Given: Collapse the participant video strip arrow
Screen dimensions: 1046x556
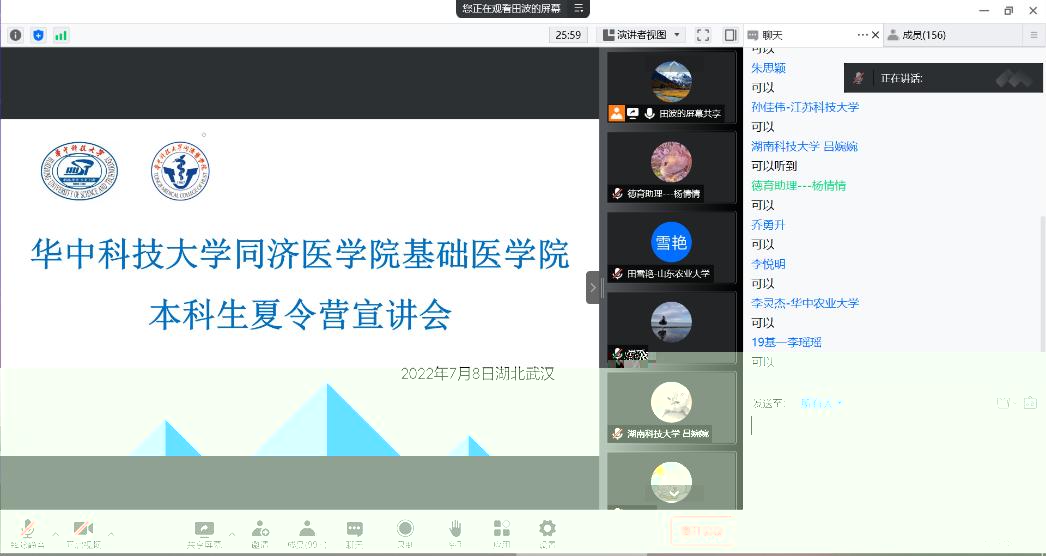Looking at the screenshot, I should pos(592,288).
